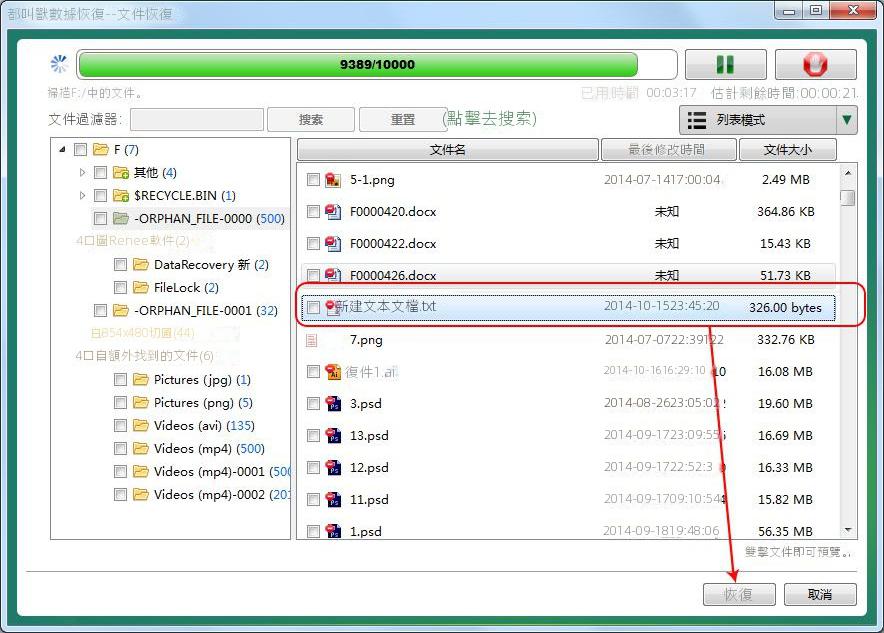Sort by the 文件名 column header
Viewport: 884px width, 633px height.
point(447,149)
